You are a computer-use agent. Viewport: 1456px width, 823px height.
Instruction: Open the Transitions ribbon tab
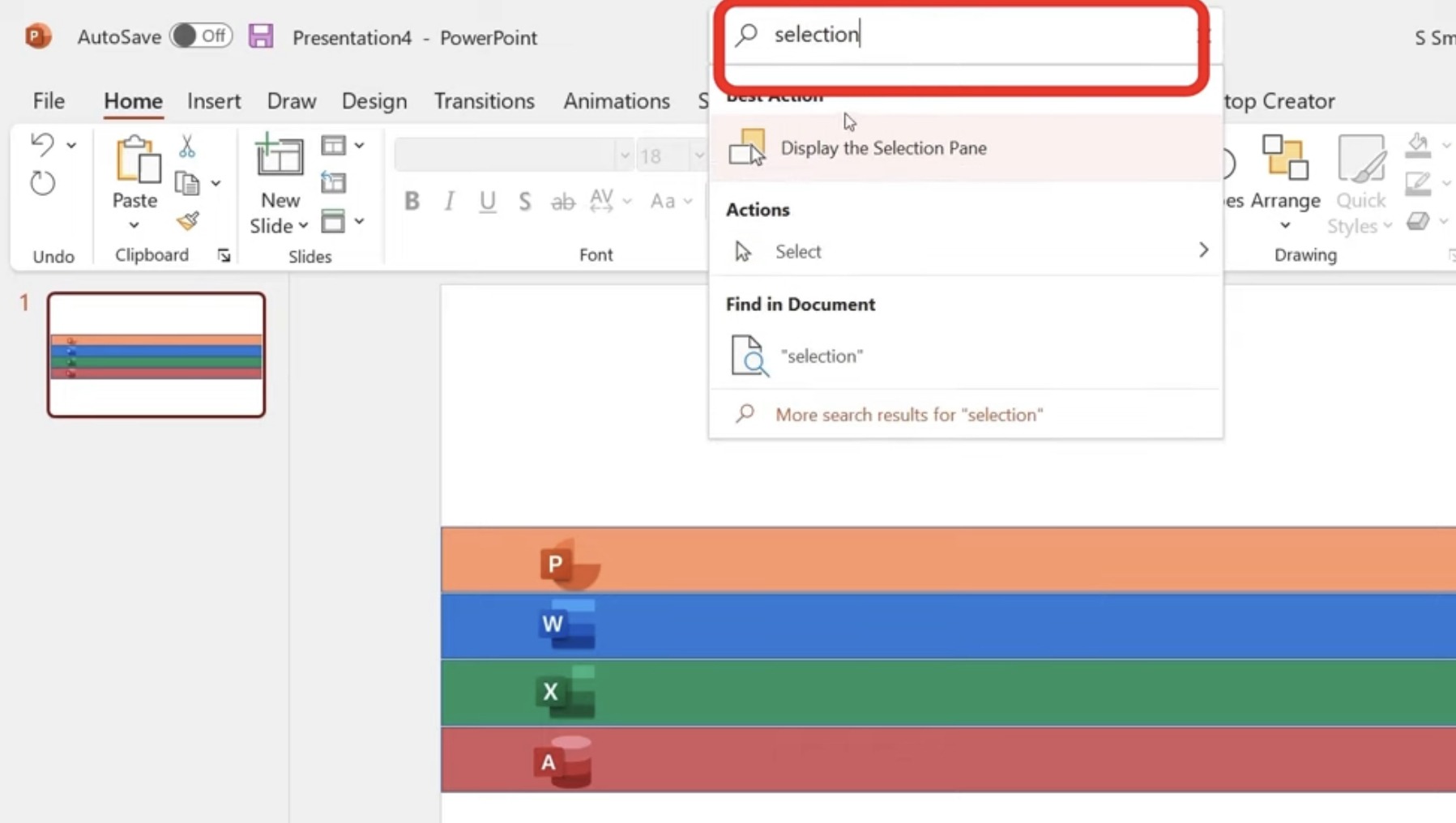pyautogui.click(x=485, y=101)
